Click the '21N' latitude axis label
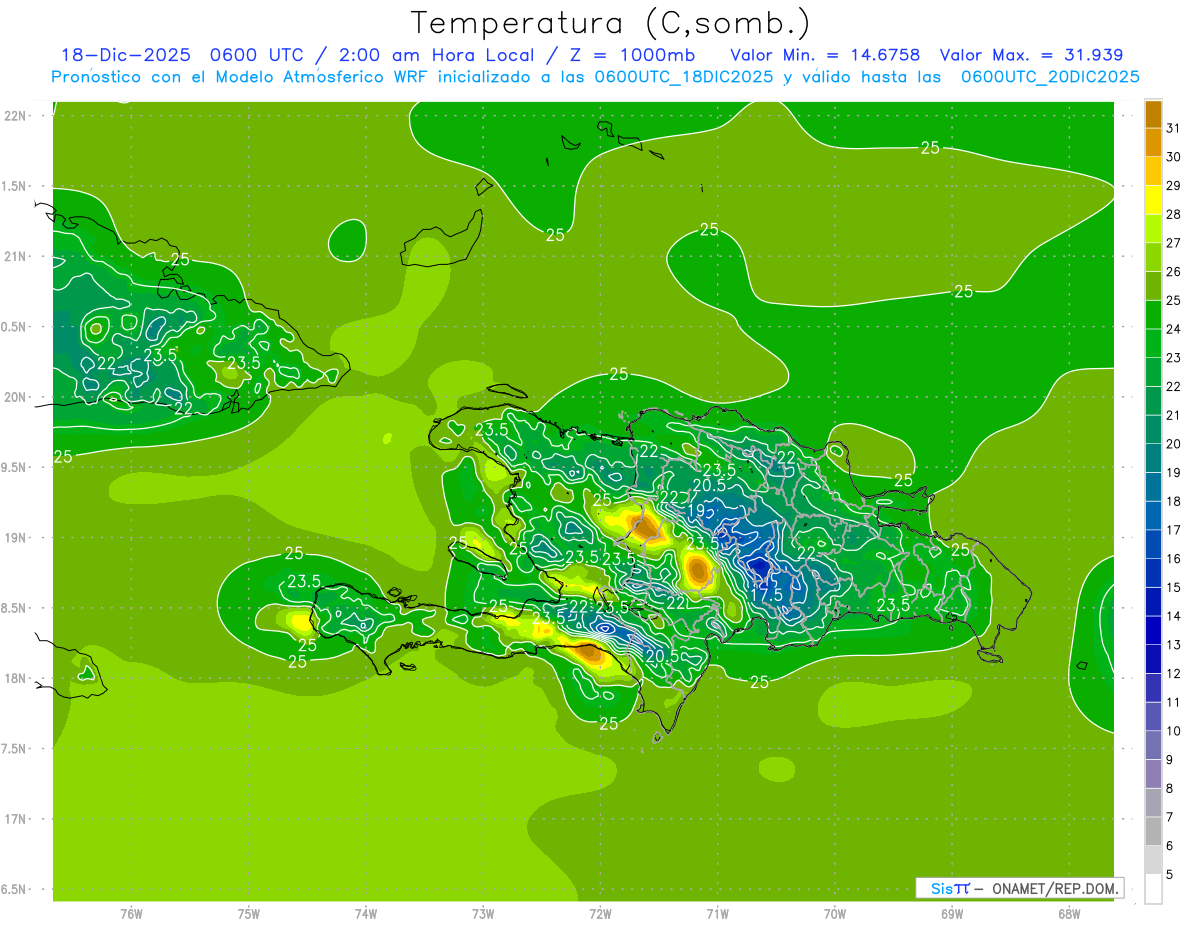 pyautogui.click(x=15, y=257)
